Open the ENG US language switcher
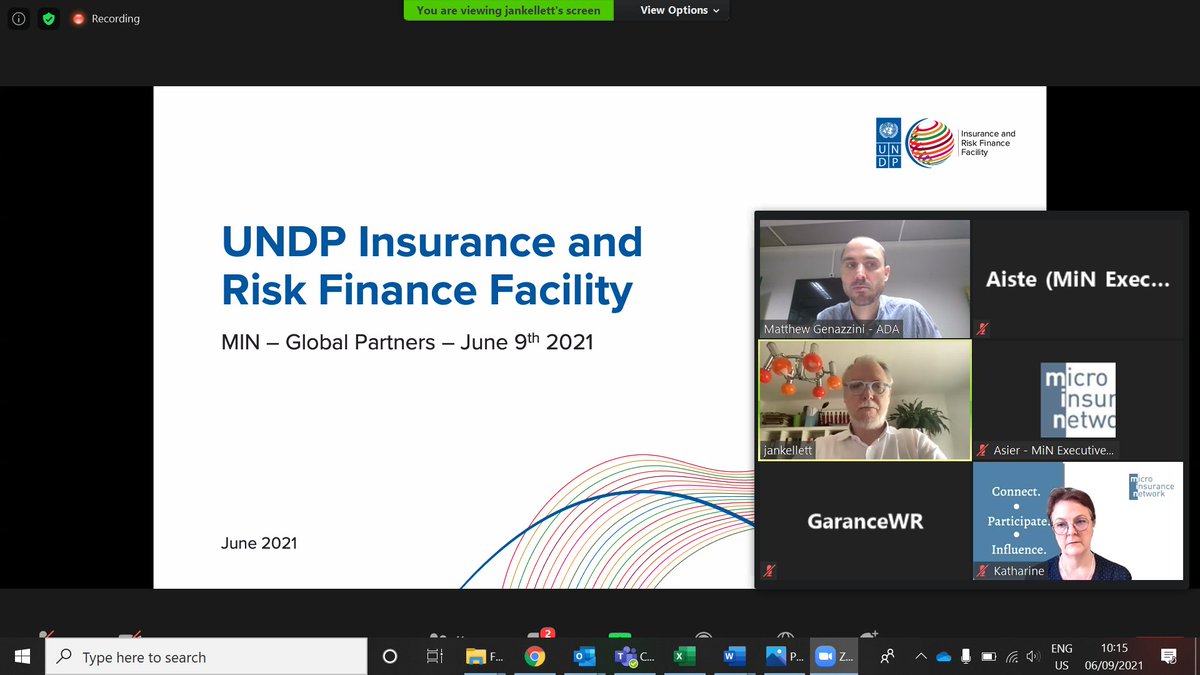The height and width of the screenshot is (675, 1200). [1061, 656]
